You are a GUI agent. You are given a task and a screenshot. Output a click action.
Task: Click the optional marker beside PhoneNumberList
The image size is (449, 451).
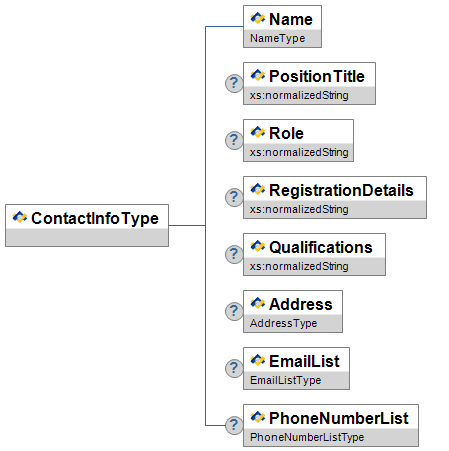[234, 425]
